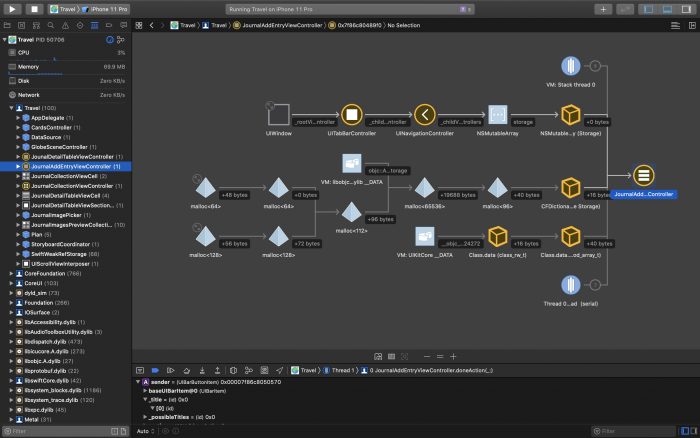The image size is (700, 438).
Task: Click the UINavigationController node in graph
Action: [x=427, y=114]
